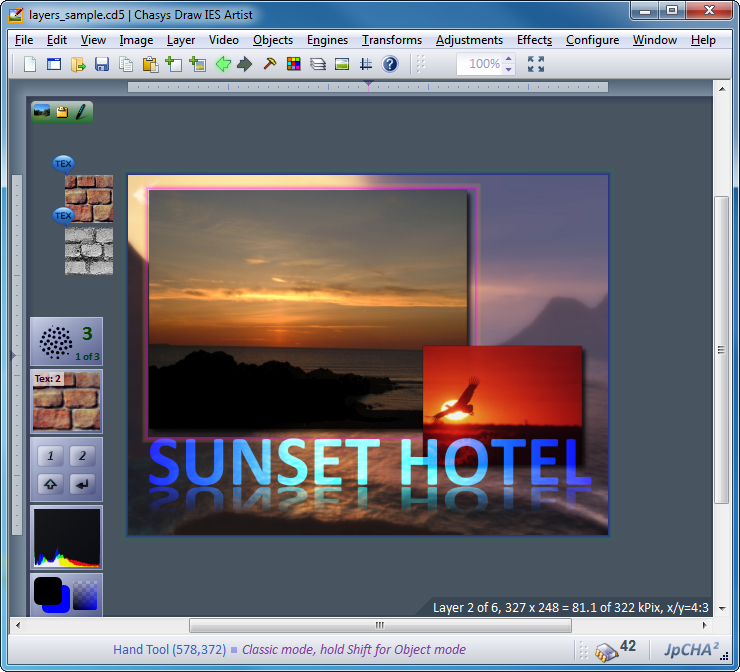The image size is (740, 672).
Task: Open the Adjustments menu
Action: [469, 40]
